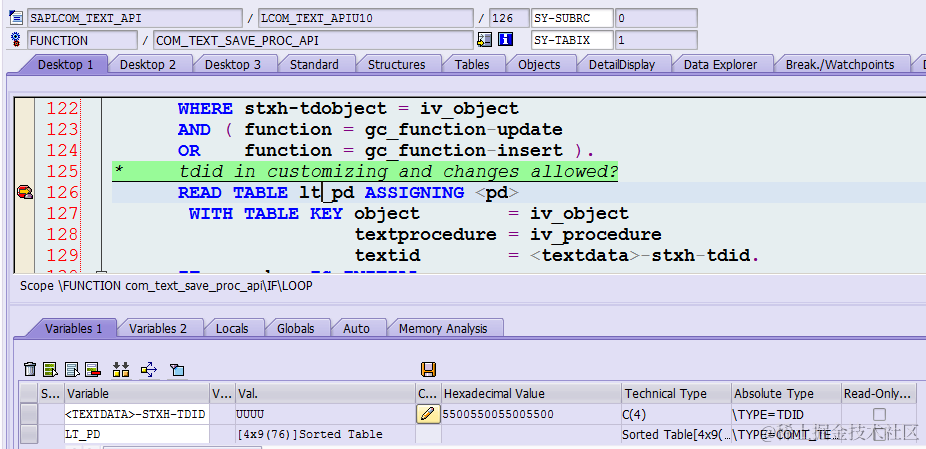926x449 pixels.
Task: Click the yellow box with arrows tool icon
Action: click(149, 370)
